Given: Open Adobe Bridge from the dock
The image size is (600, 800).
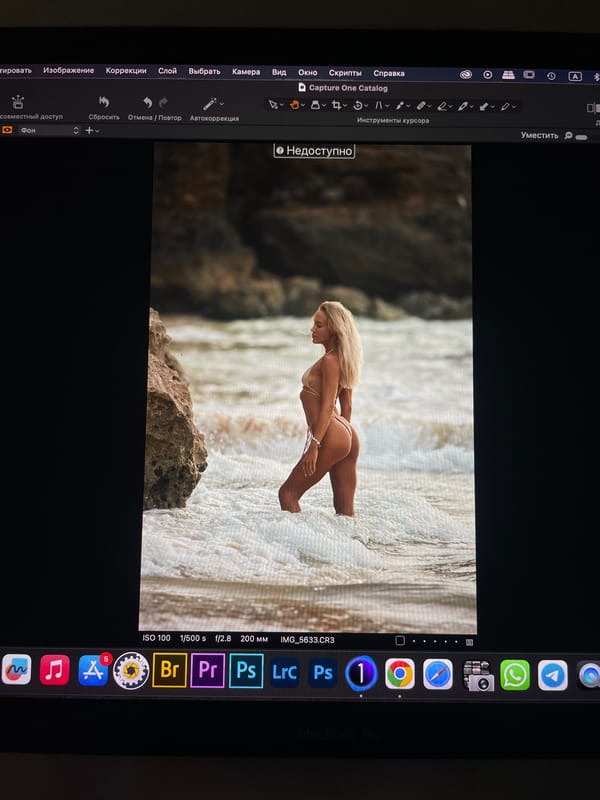Looking at the screenshot, I should coord(169,670).
